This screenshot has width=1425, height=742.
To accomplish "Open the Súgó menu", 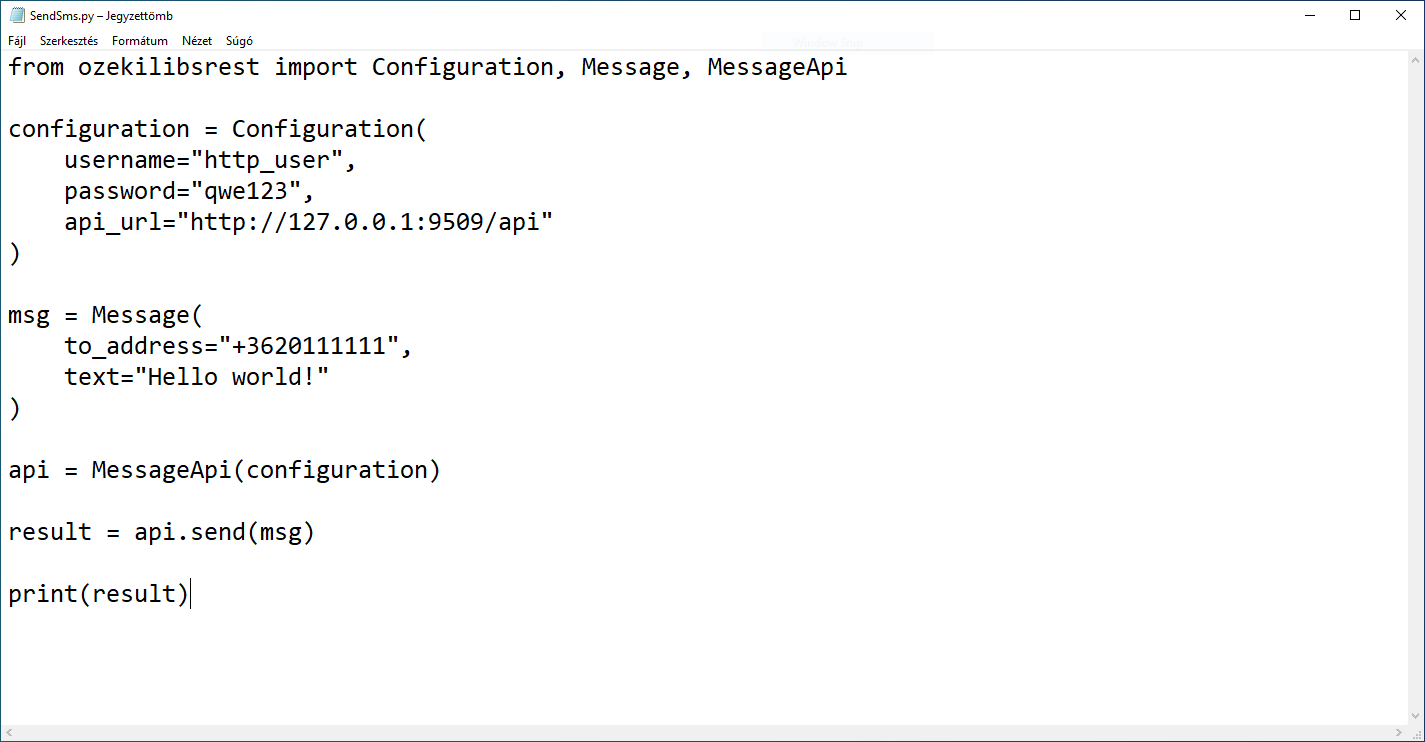I will pyautogui.click(x=239, y=41).
